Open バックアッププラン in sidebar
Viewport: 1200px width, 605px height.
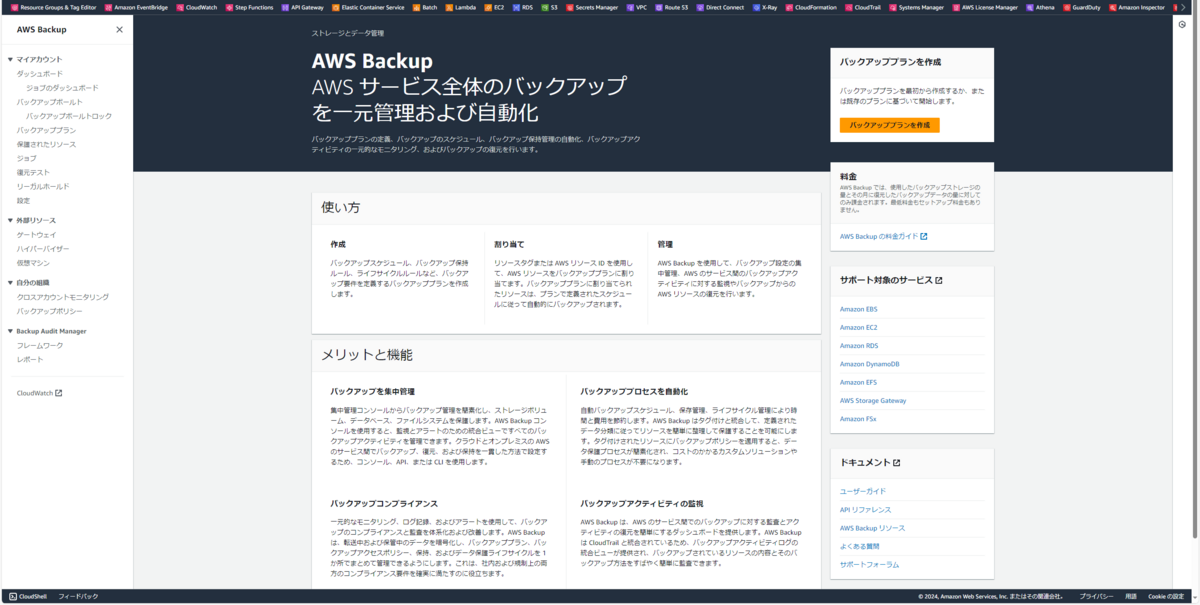click(x=46, y=130)
